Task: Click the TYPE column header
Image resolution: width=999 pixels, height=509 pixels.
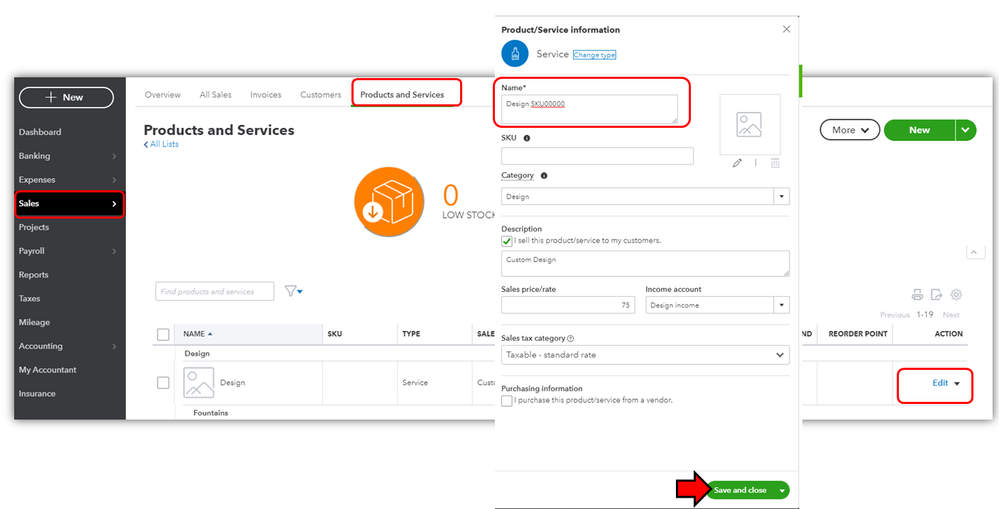Action: [411, 334]
